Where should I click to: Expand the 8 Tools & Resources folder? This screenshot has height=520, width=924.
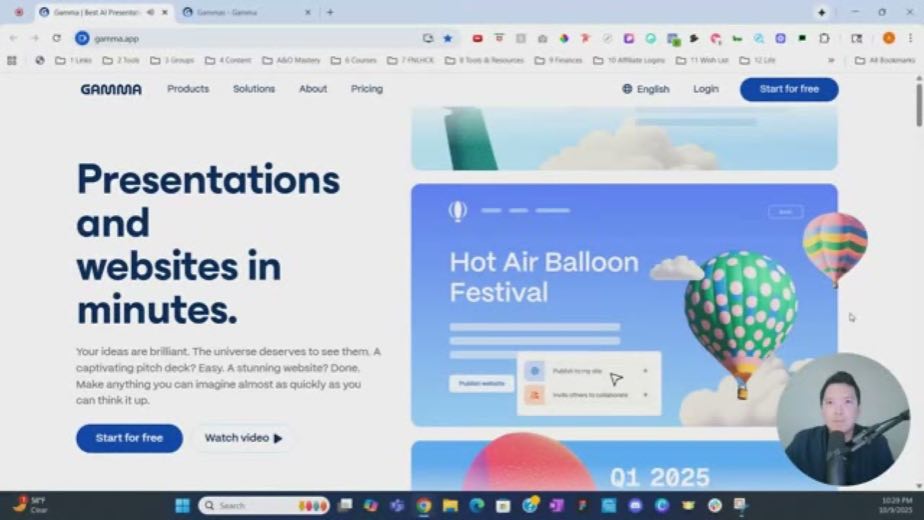coord(484,60)
